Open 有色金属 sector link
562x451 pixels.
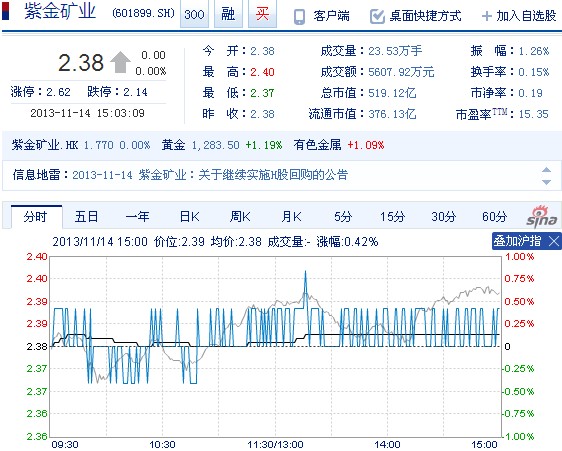[x=317, y=145]
